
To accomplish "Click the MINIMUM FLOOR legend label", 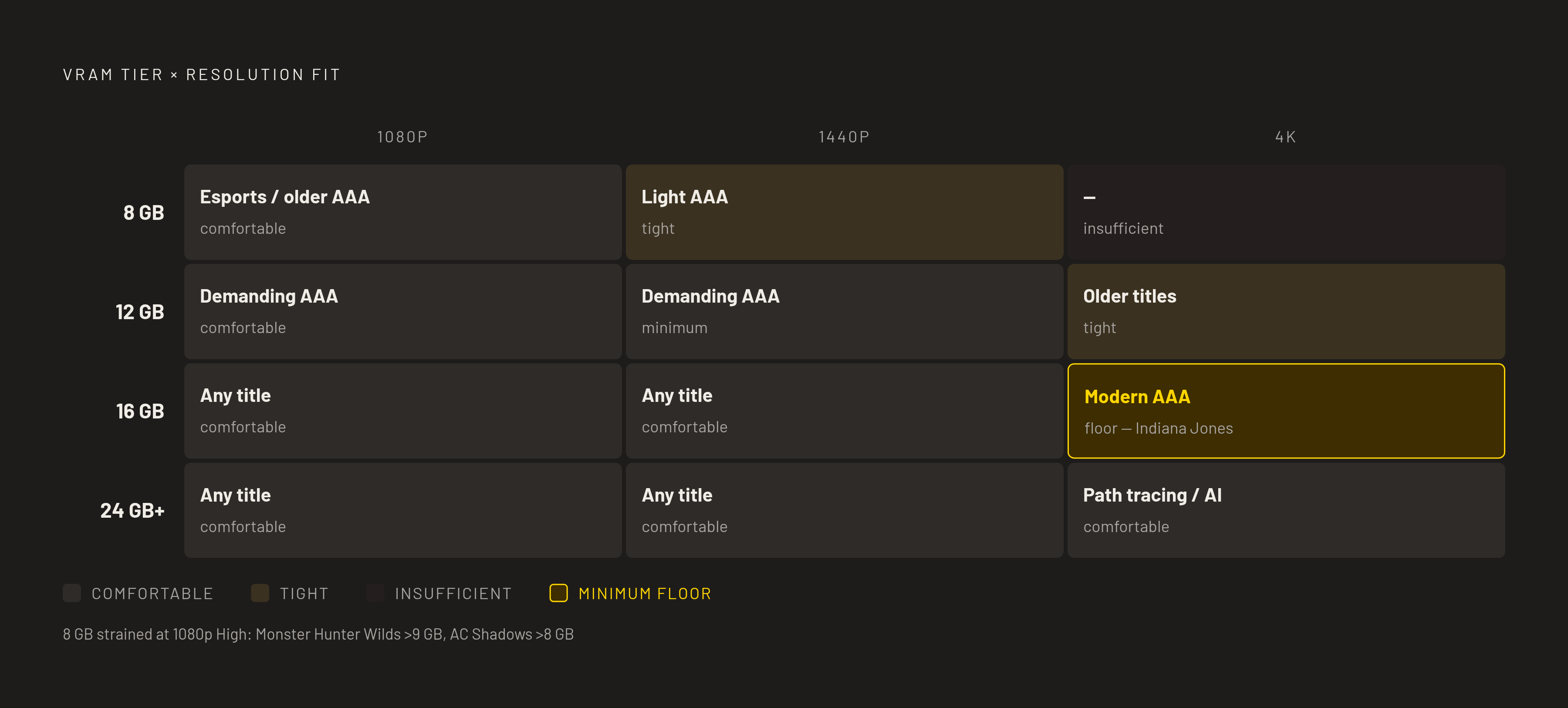I will 645,593.
